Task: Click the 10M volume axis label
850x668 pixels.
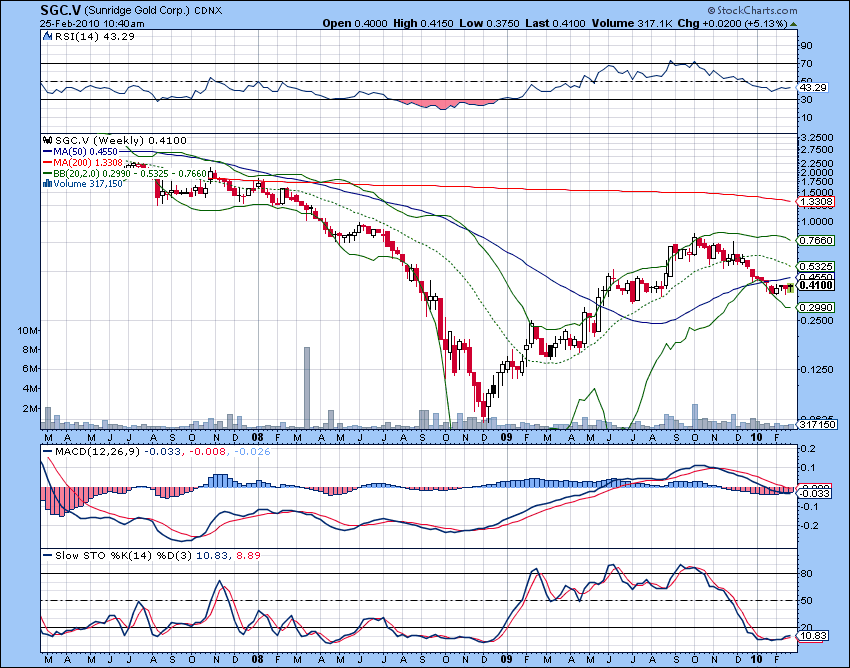Action: (28, 331)
